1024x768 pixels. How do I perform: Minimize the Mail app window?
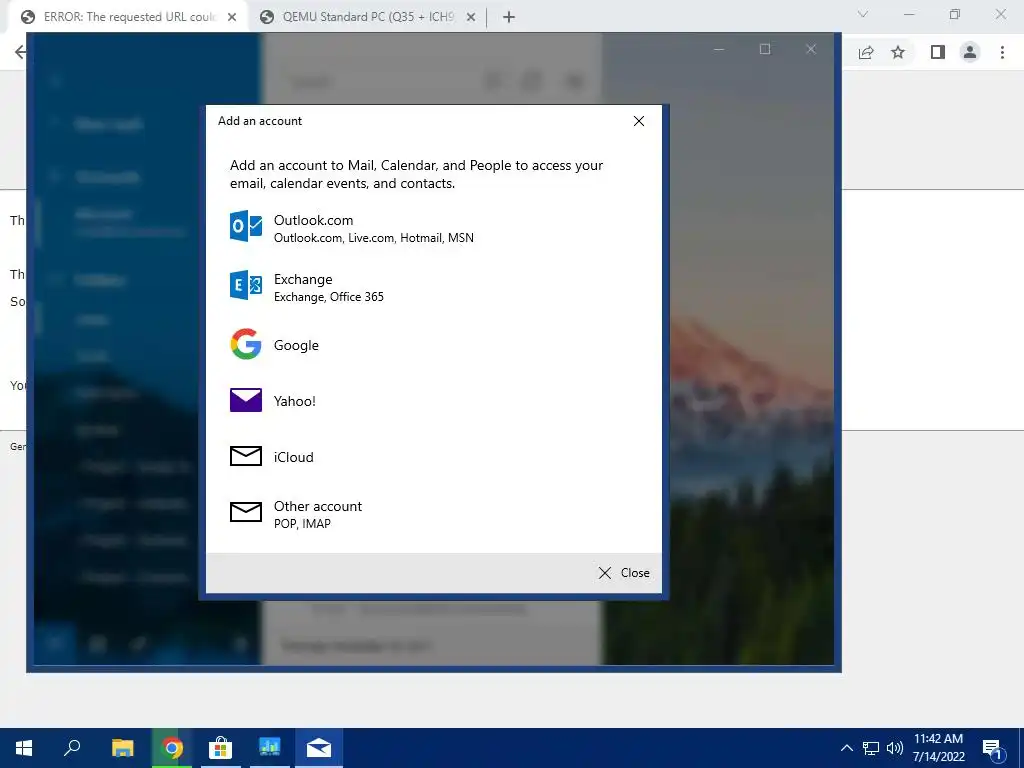(719, 49)
